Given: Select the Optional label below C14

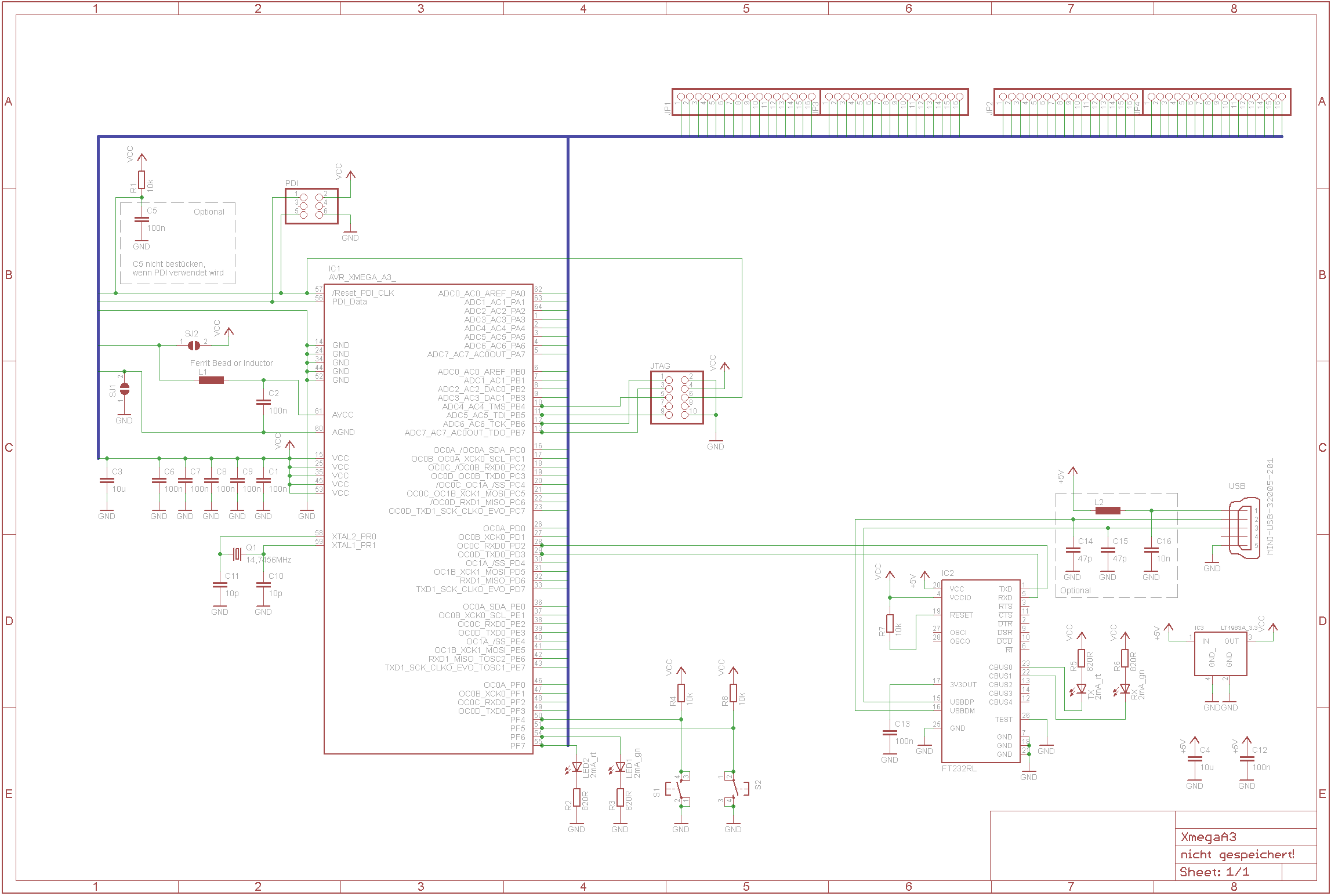Looking at the screenshot, I should click(1075, 590).
